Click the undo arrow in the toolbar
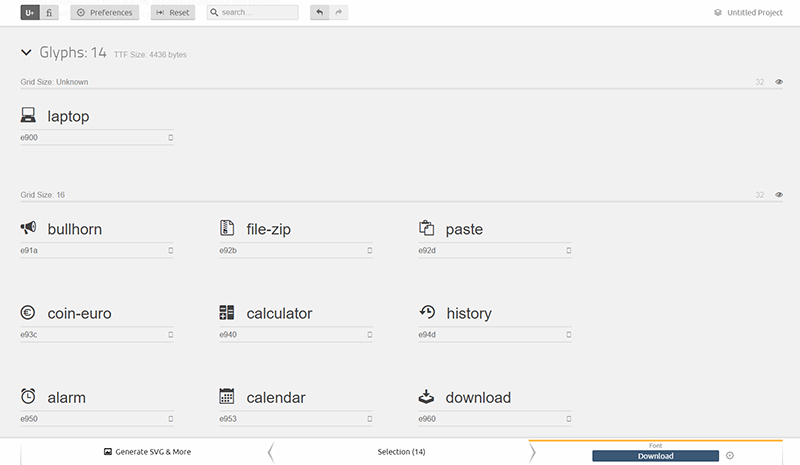This screenshot has width=800, height=465. pyautogui.click(x=318, y=13)
